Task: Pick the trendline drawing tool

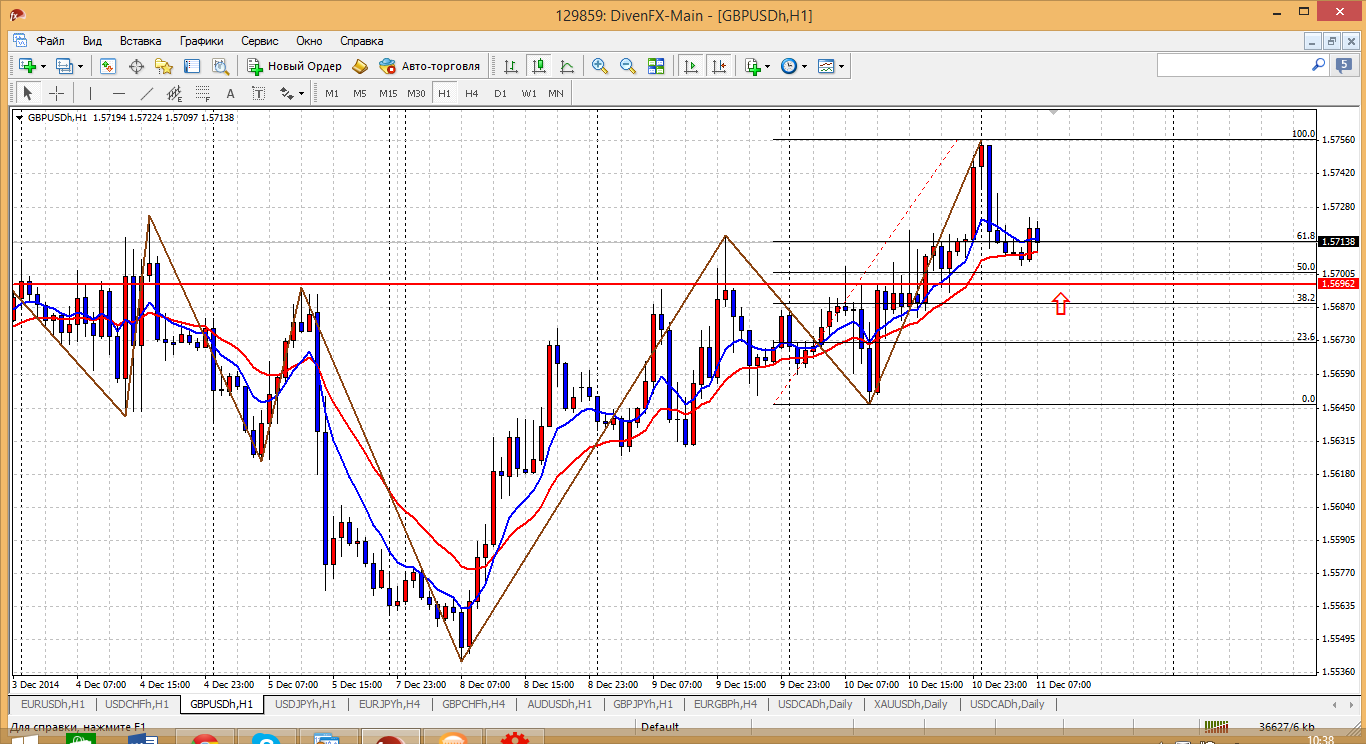Action: tap(147, 93)
